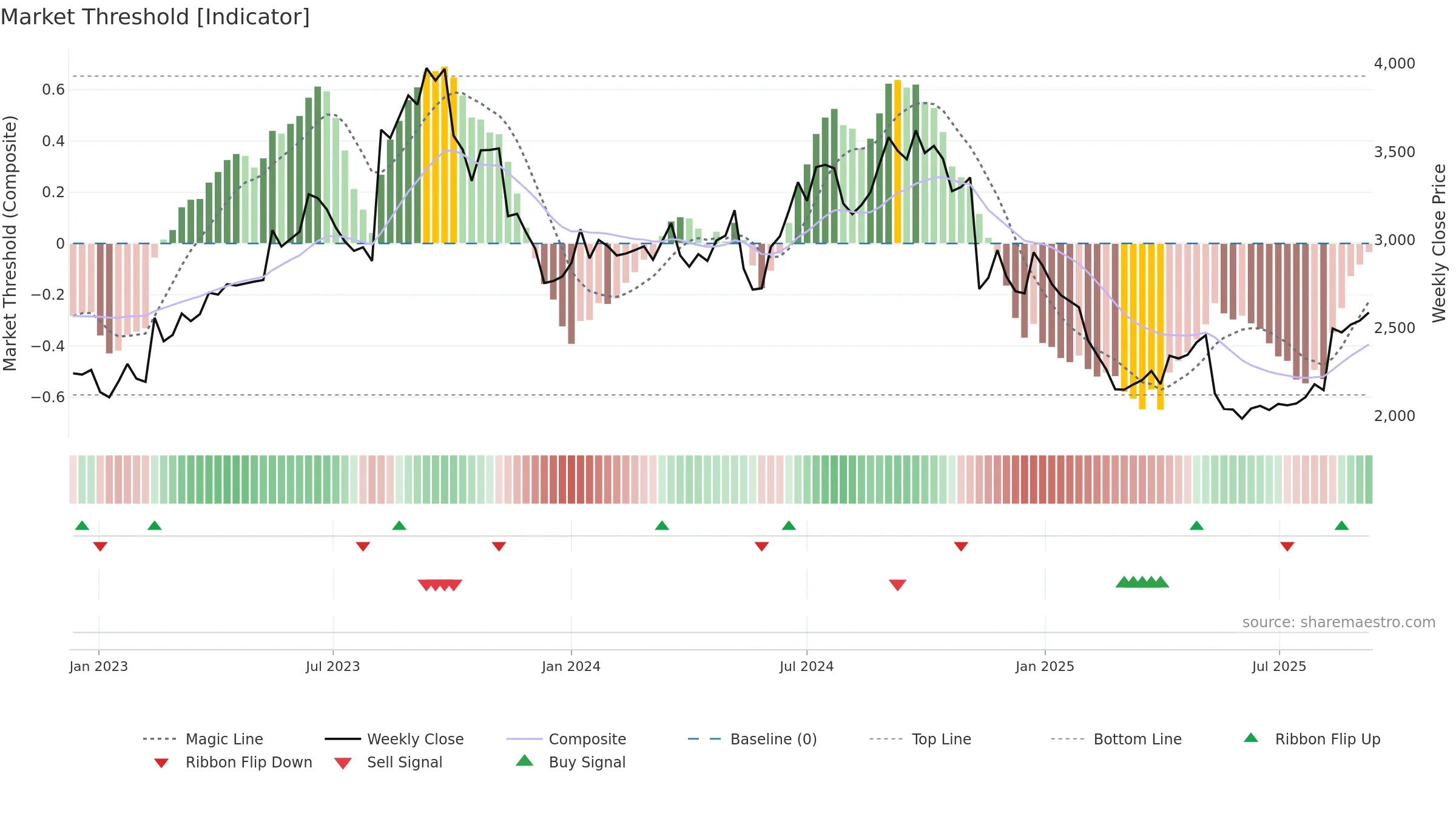Image resolution: width=1456 pixels, height=819 pixels.
Task: Click the Jul 2025 x-axis label
Action: click(1279, 666)
